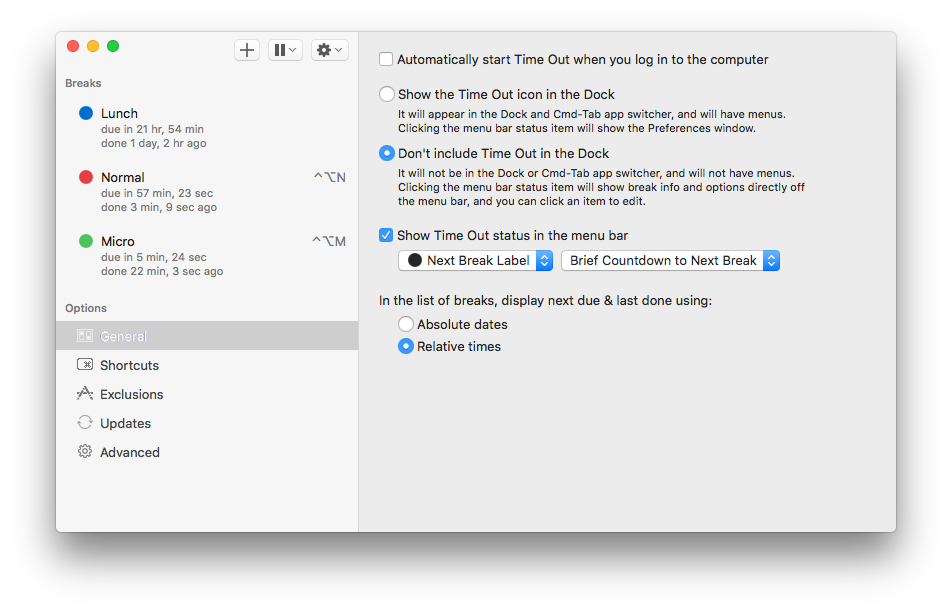The height and width of the screenshot is (612, 952).
Task: Click the Normal break shortcut ^⌥N
Action: point(330,177)
